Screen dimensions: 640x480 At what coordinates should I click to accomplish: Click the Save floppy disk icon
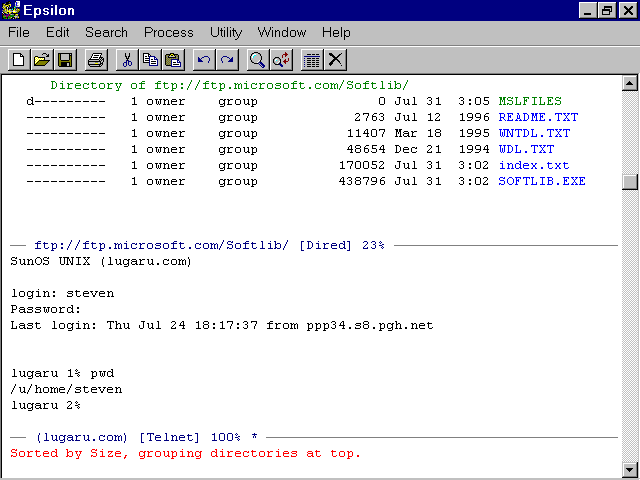[65, 60]
